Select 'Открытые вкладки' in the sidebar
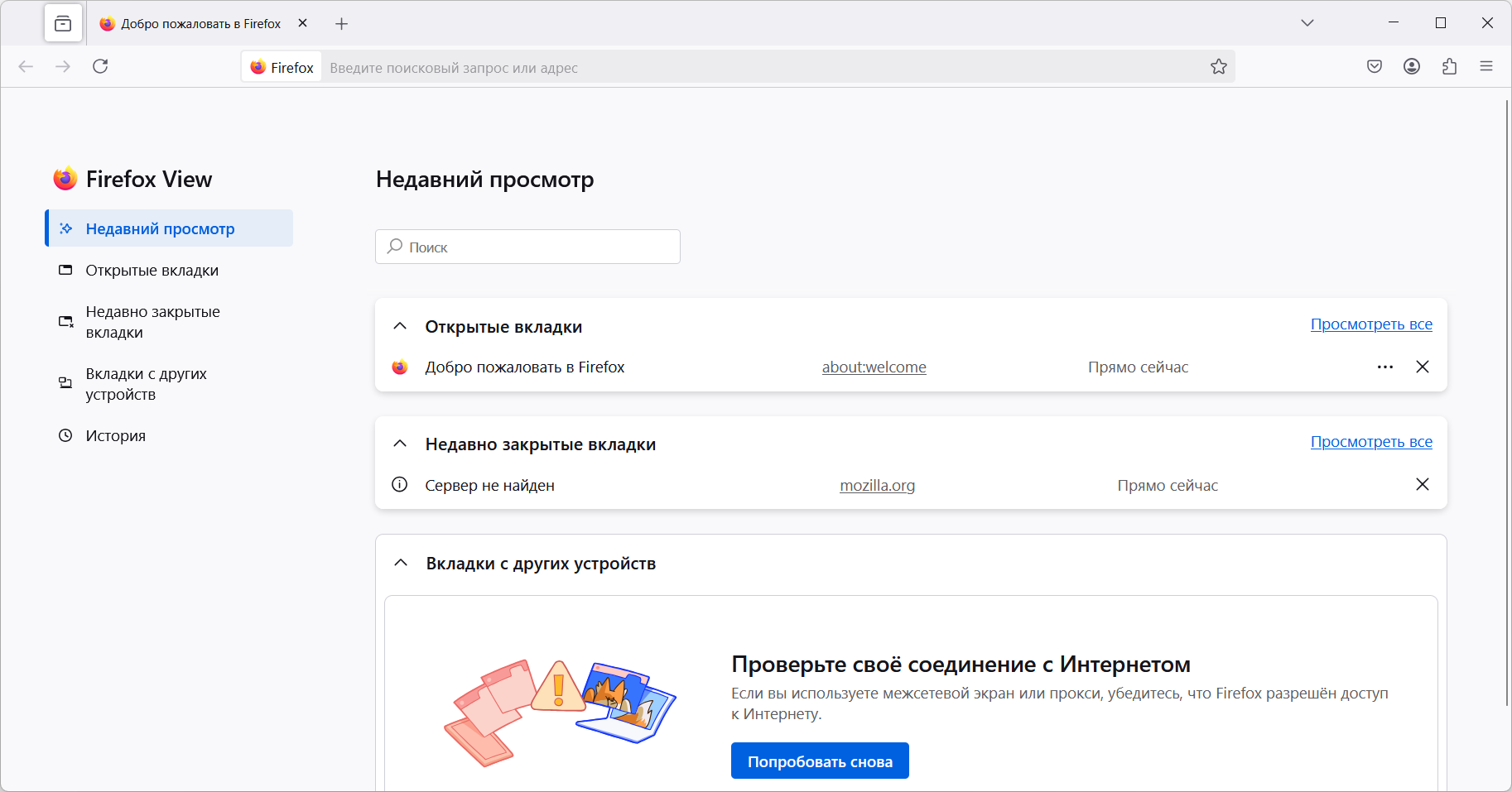Viewport: 1512px width, 792px height. pos(169,270)
